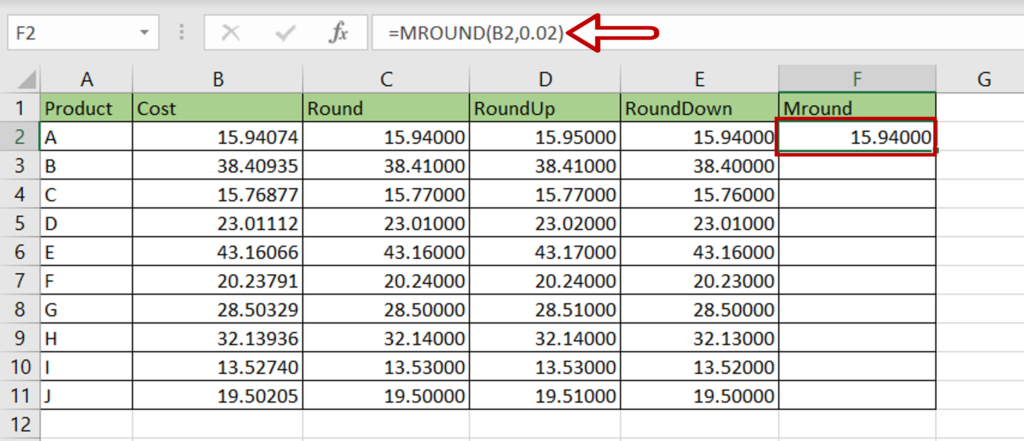Click the Cancel X icon in formula bar
This screenshot has height=441, width=1024.
(x=229, y=33)
